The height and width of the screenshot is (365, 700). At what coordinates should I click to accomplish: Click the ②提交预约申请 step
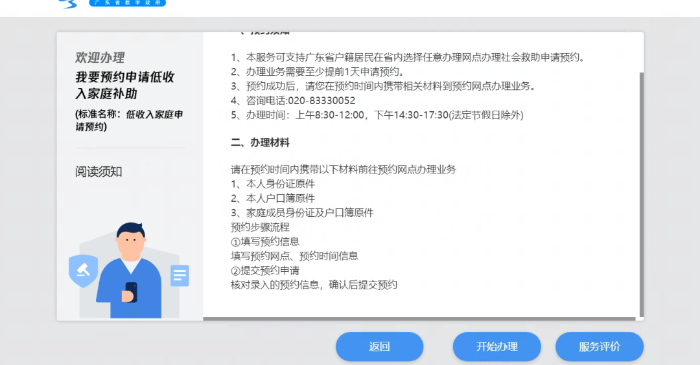pos(265,270)
